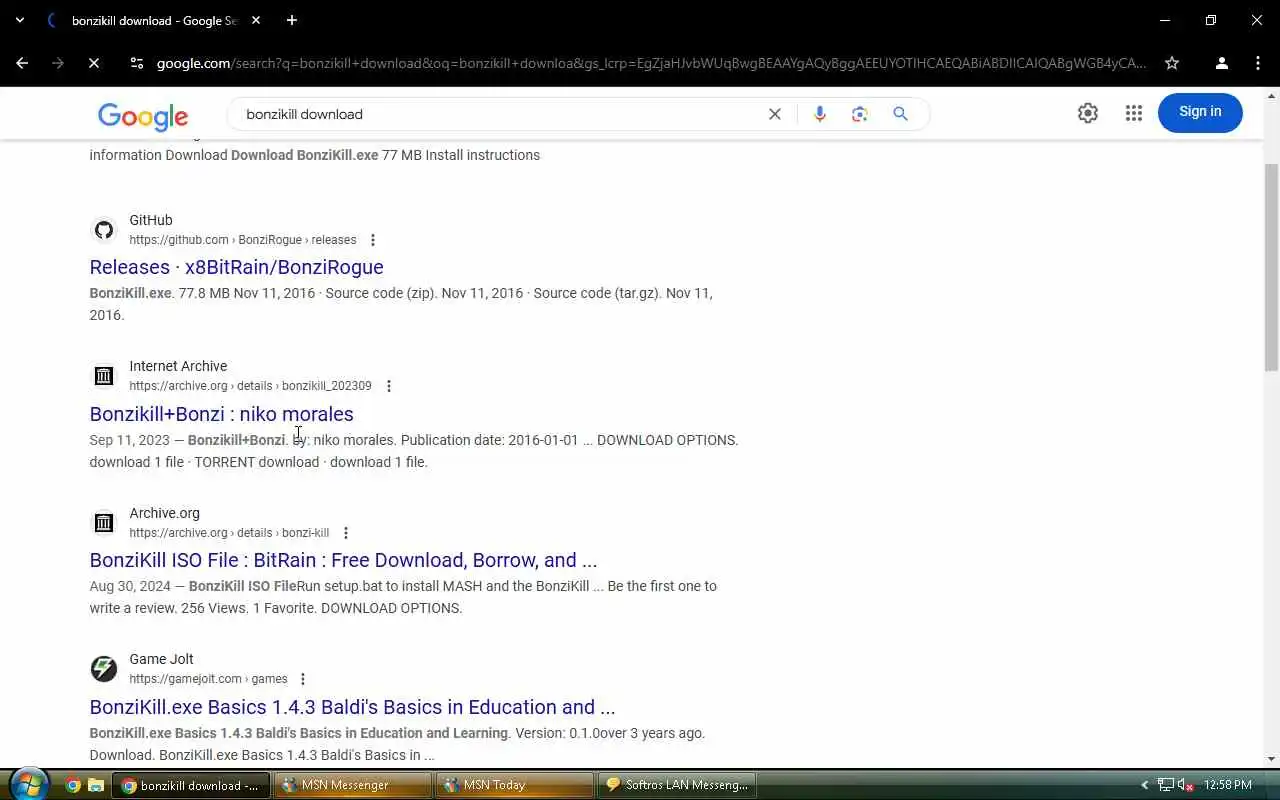Image resolution: width=1280 pixels, height=800 pixels.
Task: Click the page vertical scrollbar thumb
Action: pos(1272,265)
